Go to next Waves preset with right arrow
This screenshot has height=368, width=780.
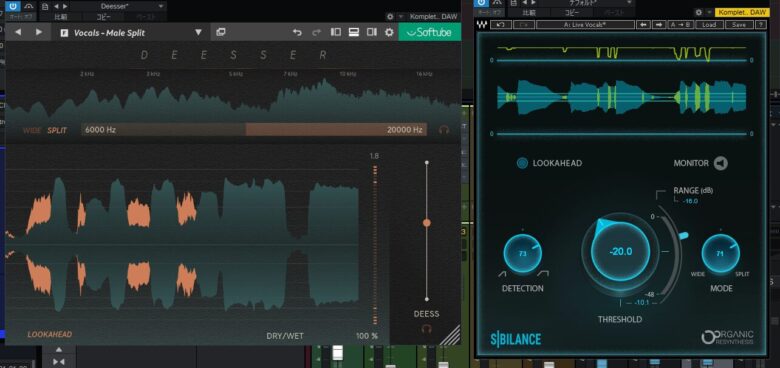tap(658, 24)
